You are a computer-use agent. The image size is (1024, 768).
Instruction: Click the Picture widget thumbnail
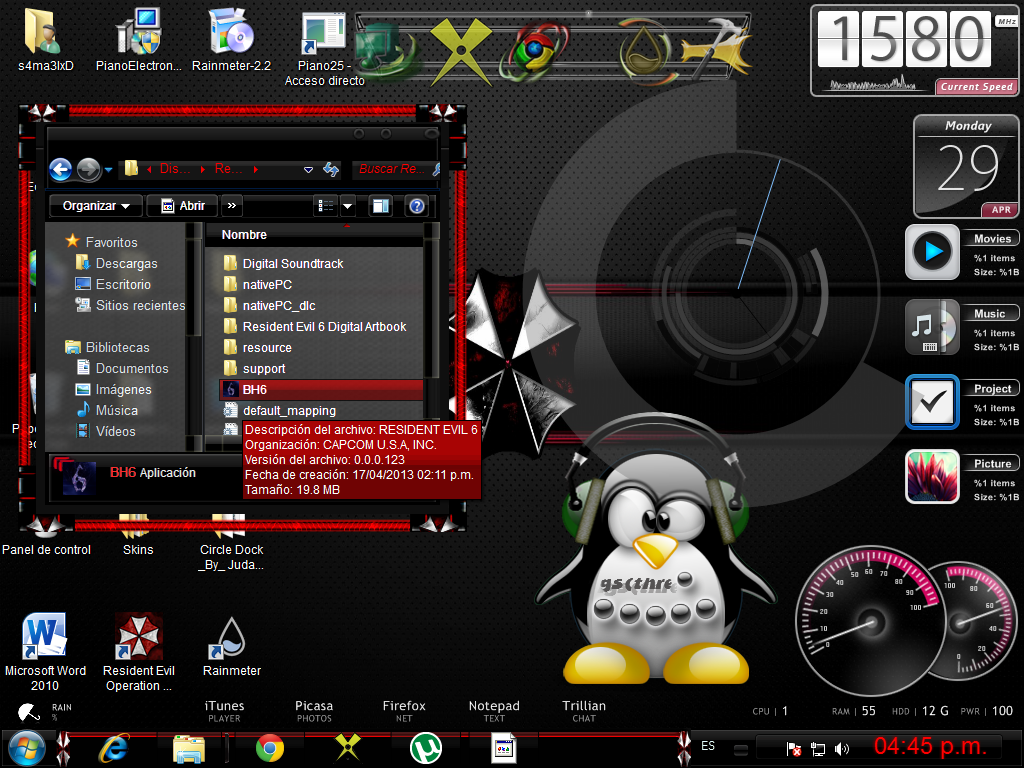[932, 477]
